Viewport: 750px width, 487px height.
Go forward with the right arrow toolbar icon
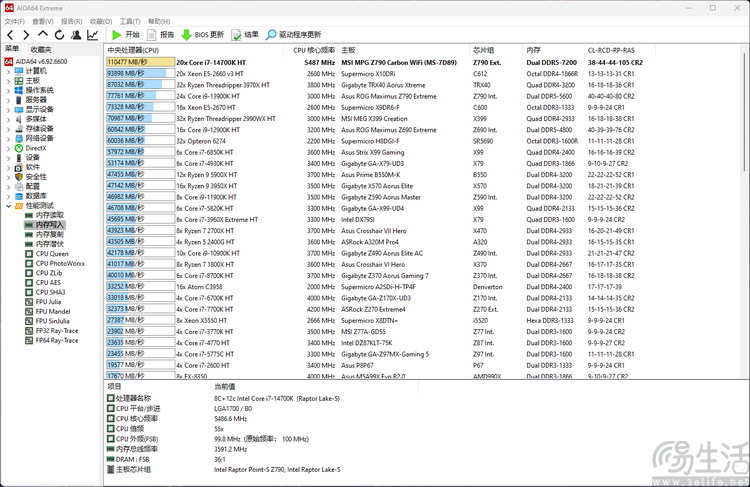(26, 34)
